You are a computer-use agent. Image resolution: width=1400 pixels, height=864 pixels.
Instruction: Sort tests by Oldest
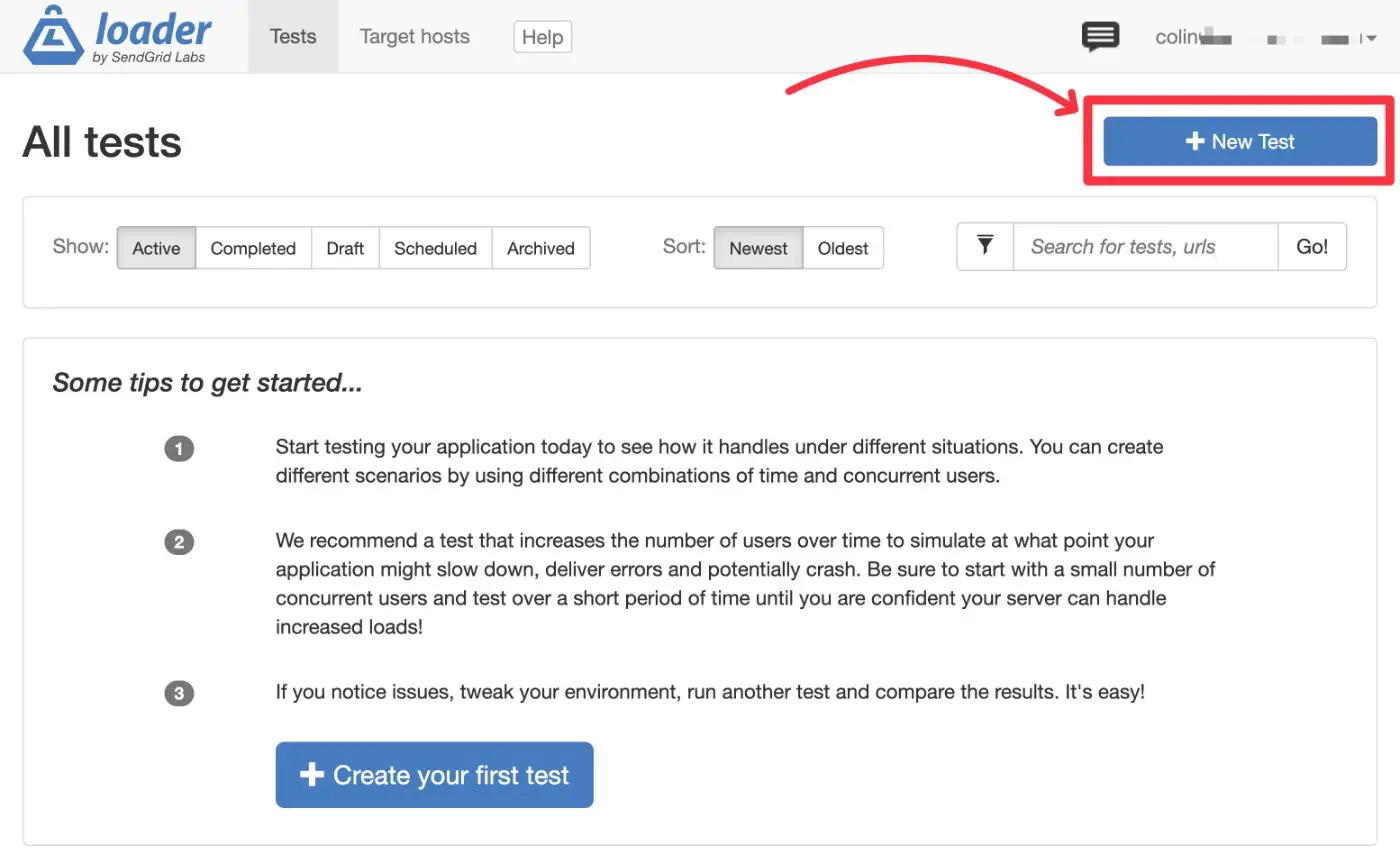pos(843,248)
